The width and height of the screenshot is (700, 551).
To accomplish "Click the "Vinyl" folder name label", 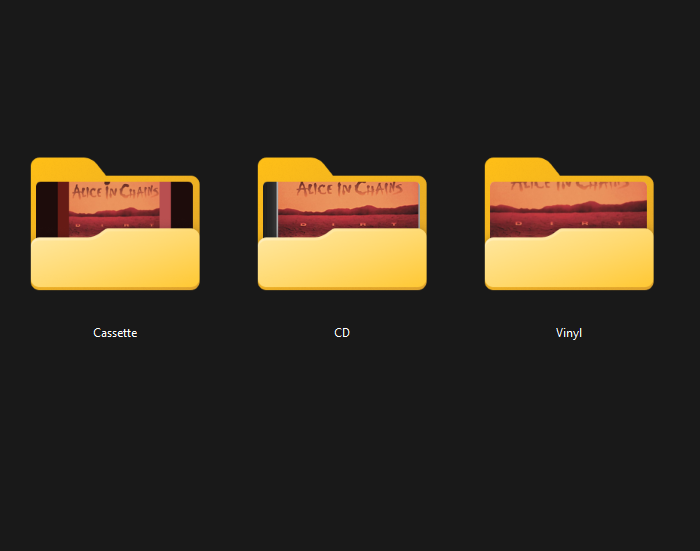I will [x=569, y=333].
